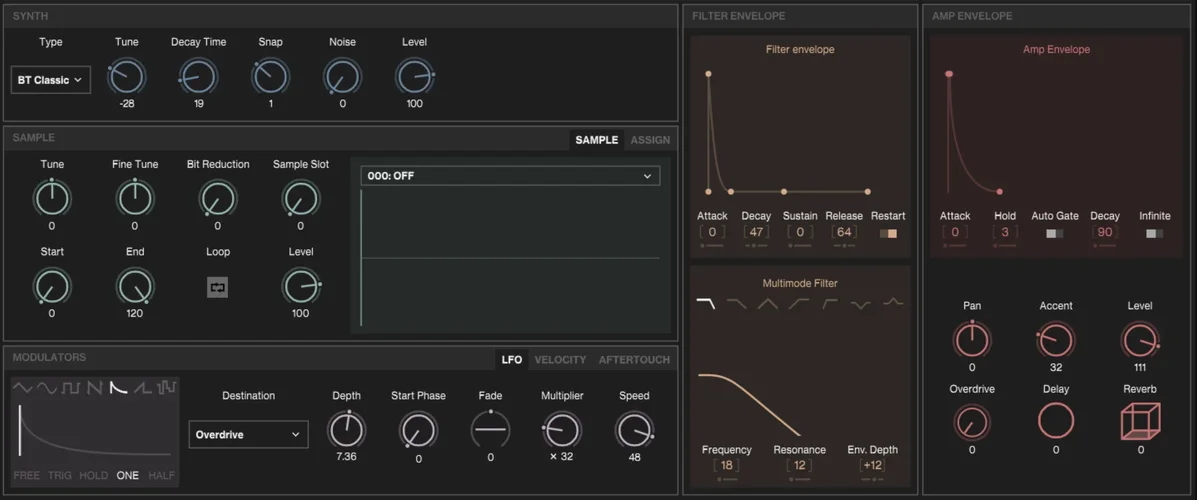Switch to the ASSIGN tab

(650, 140)
